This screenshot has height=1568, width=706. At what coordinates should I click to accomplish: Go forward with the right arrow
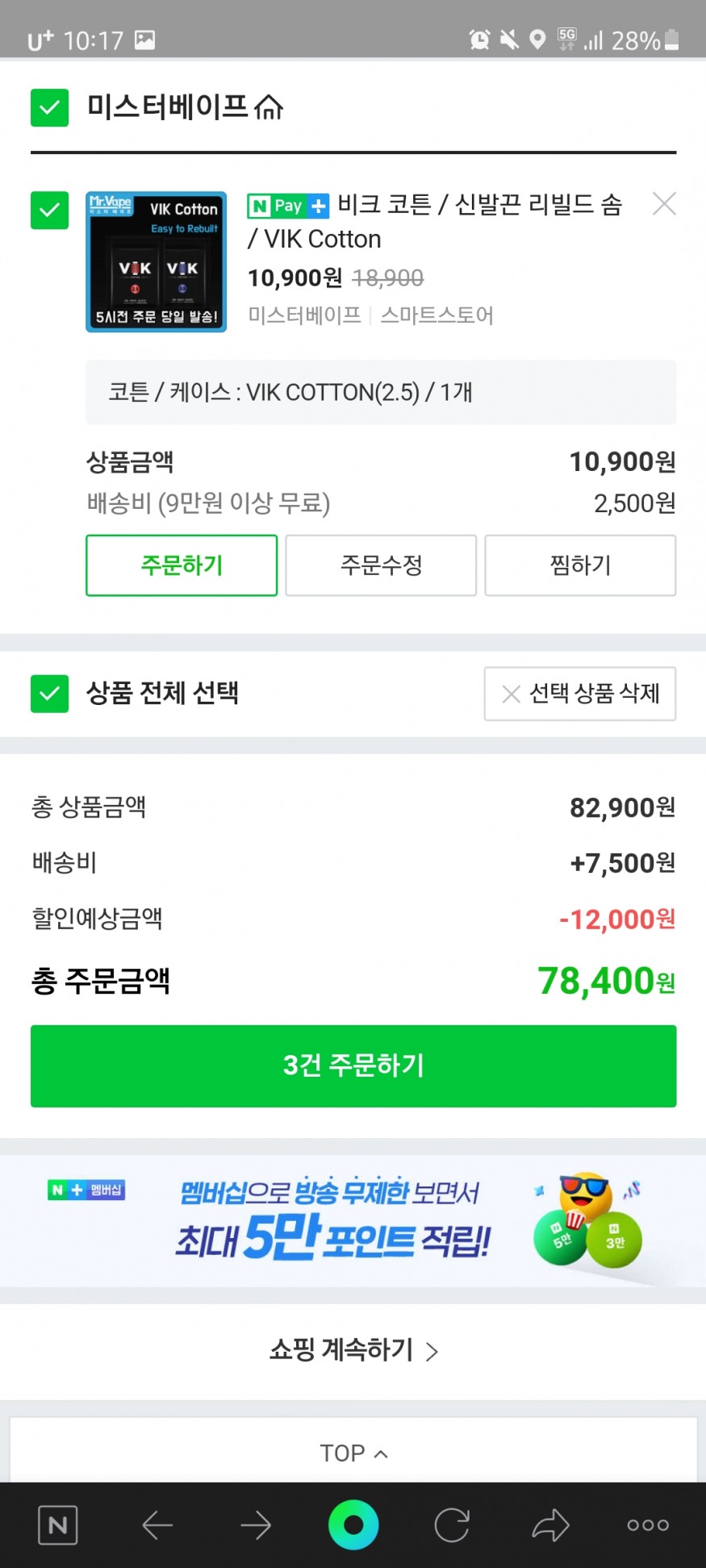(x=256, y=1524)
